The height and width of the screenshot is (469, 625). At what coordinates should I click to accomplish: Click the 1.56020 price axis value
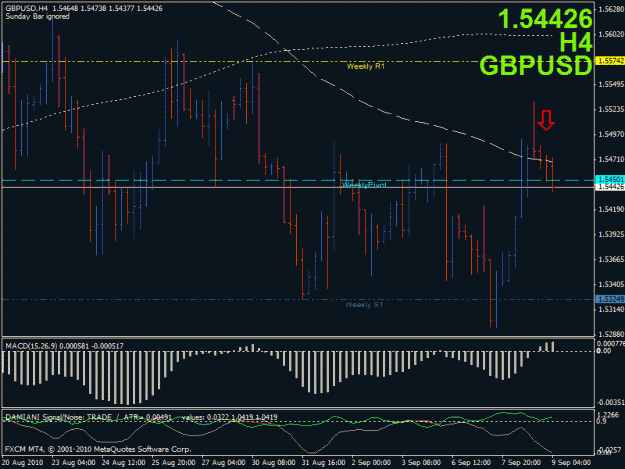[x=611, y=35]
